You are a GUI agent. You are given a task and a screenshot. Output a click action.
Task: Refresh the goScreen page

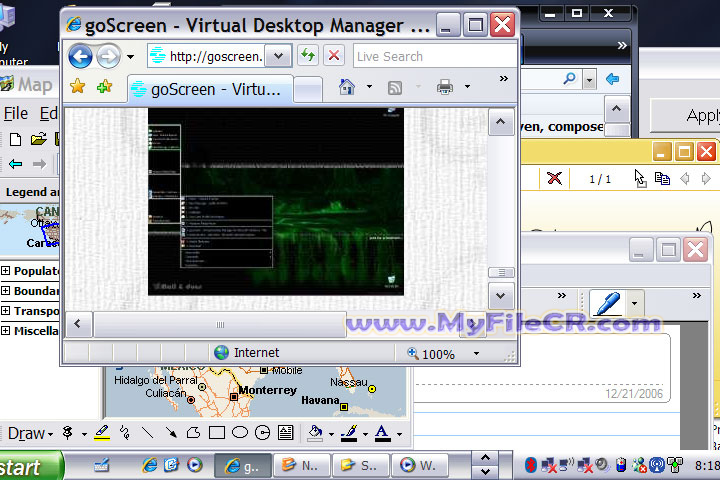coord(308,56)
